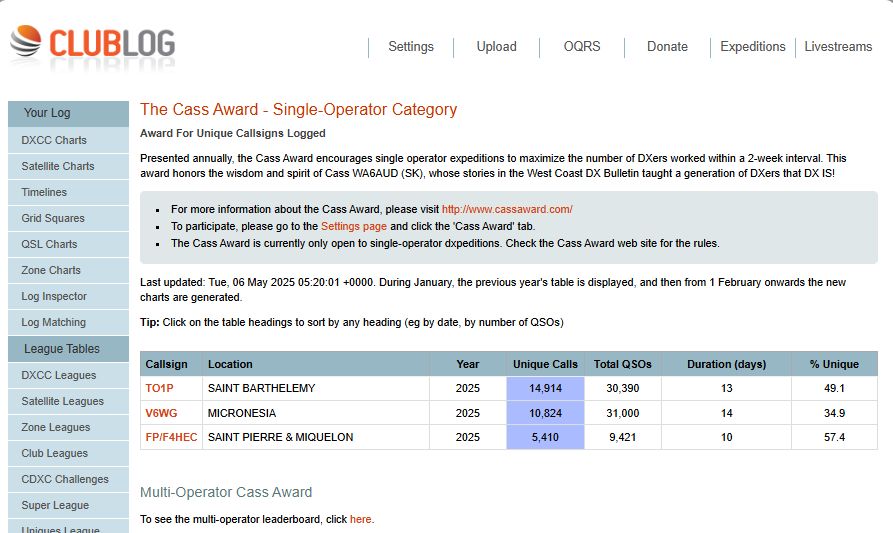Open the Settings menu item
Viewport: 893px width, 533px height.
coord(410,47)
